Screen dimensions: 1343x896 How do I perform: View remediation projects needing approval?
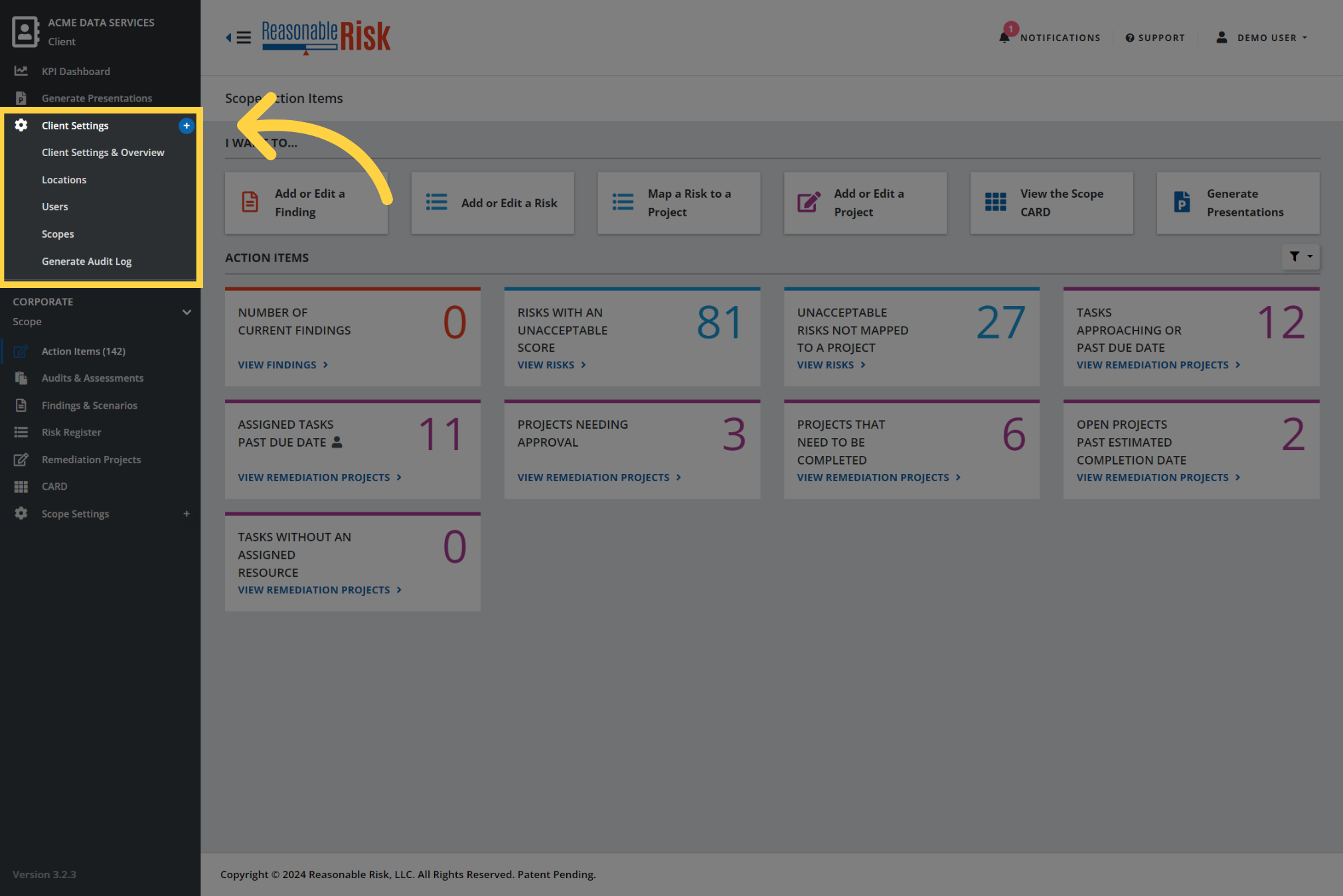pos(599,477)
